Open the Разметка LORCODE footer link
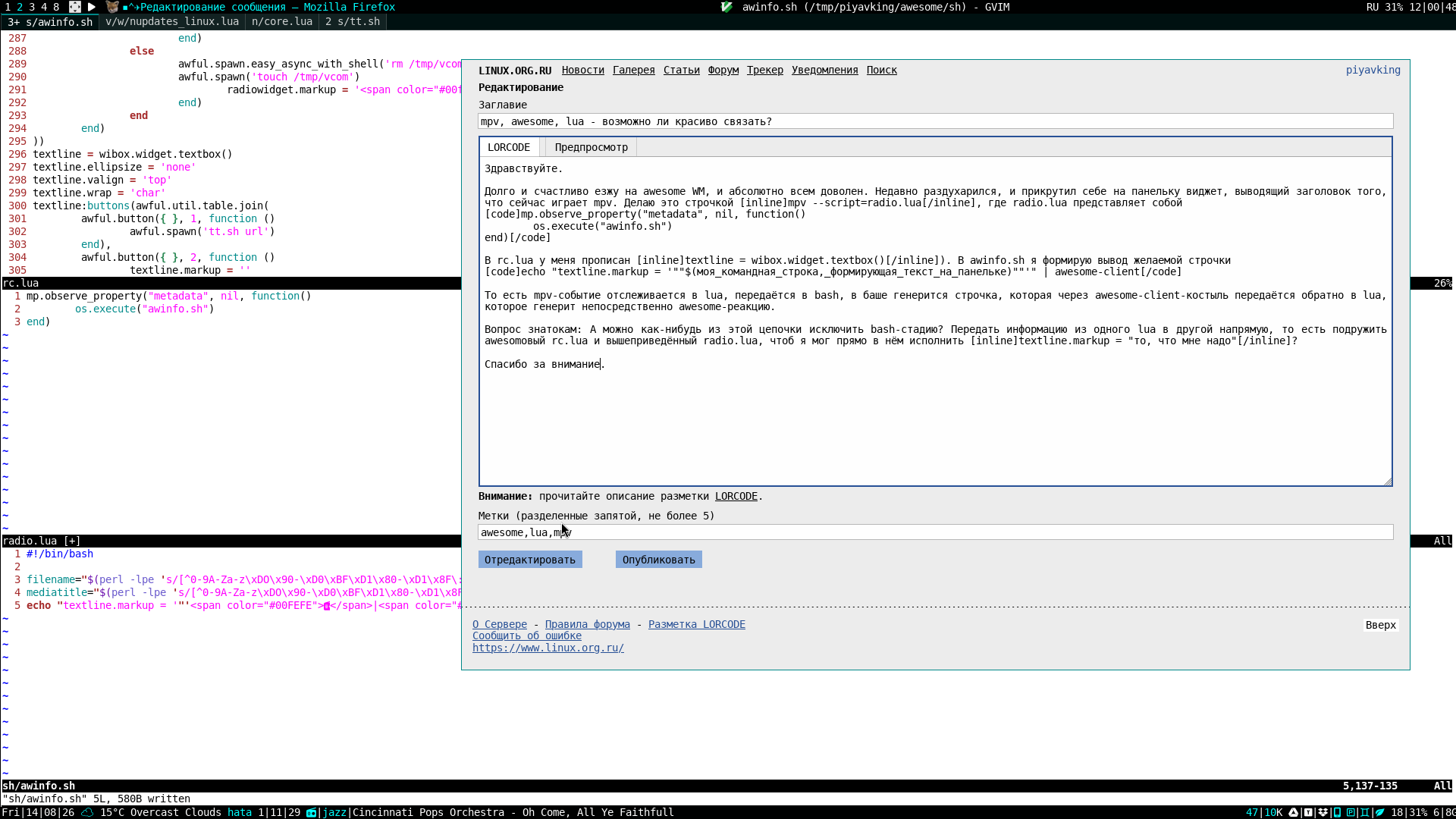1456x819 pixels. click(x=697, y=624)
